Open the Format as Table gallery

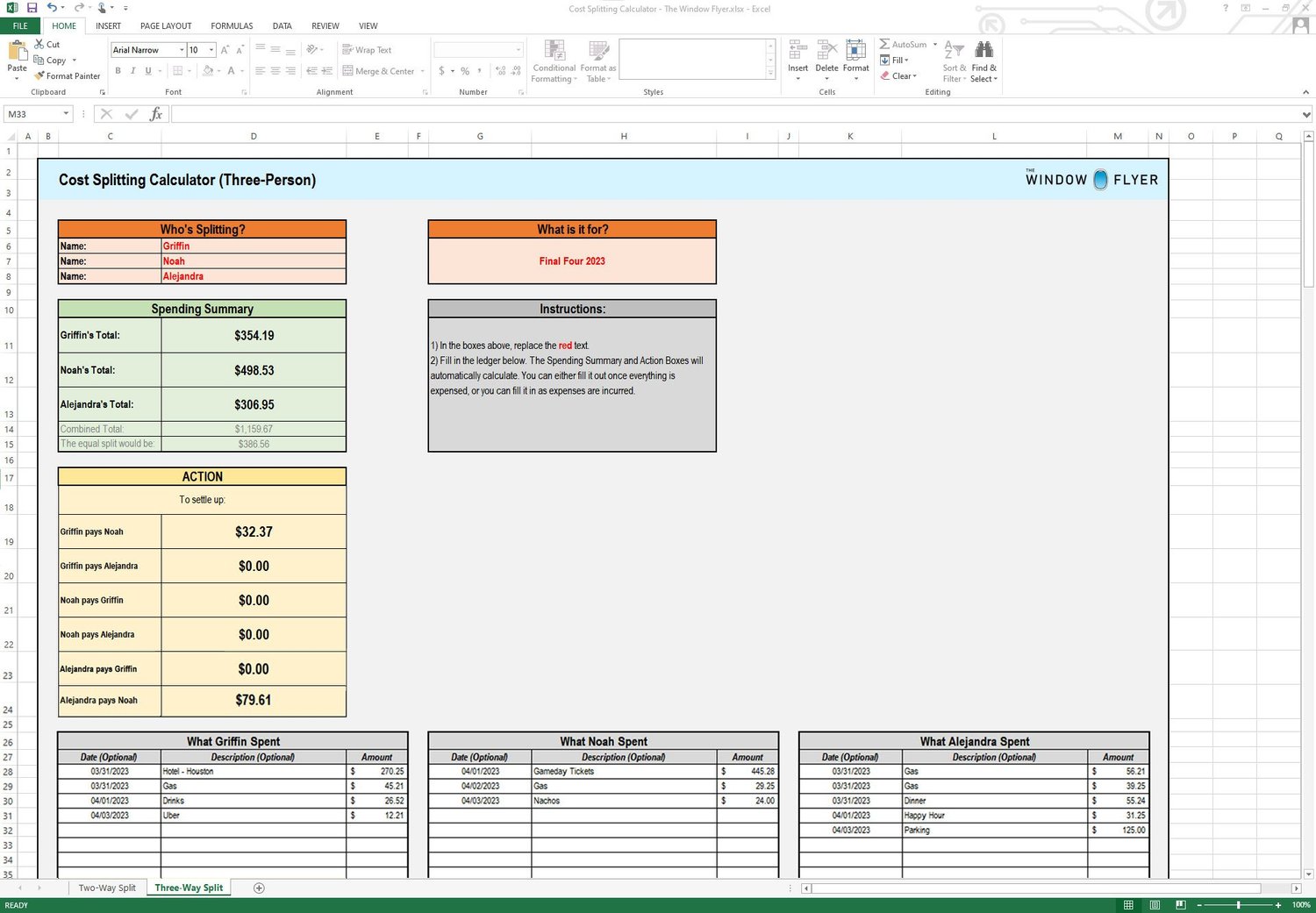(x=598, y=61)
